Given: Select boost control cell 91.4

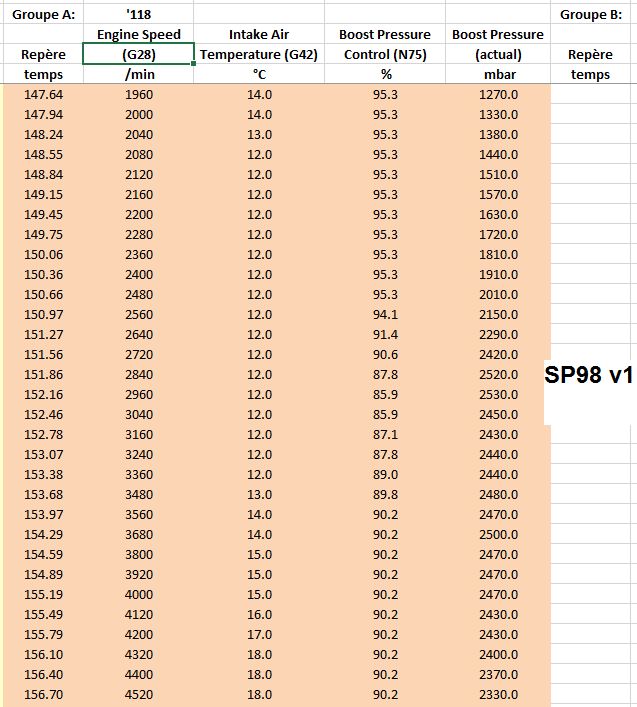Looking at the screenshot, I should pyautogui.click(x=385, y=334).
